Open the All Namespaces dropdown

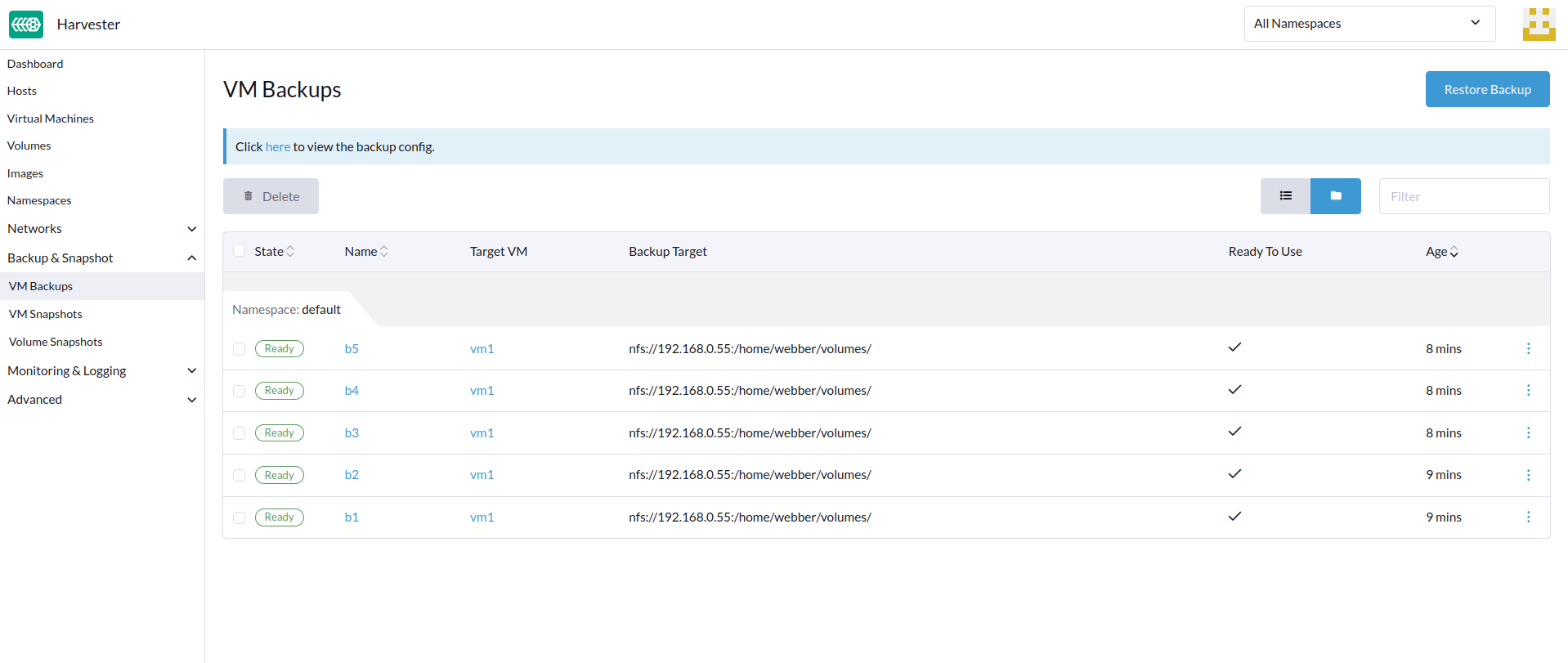tap(1369, 24)
